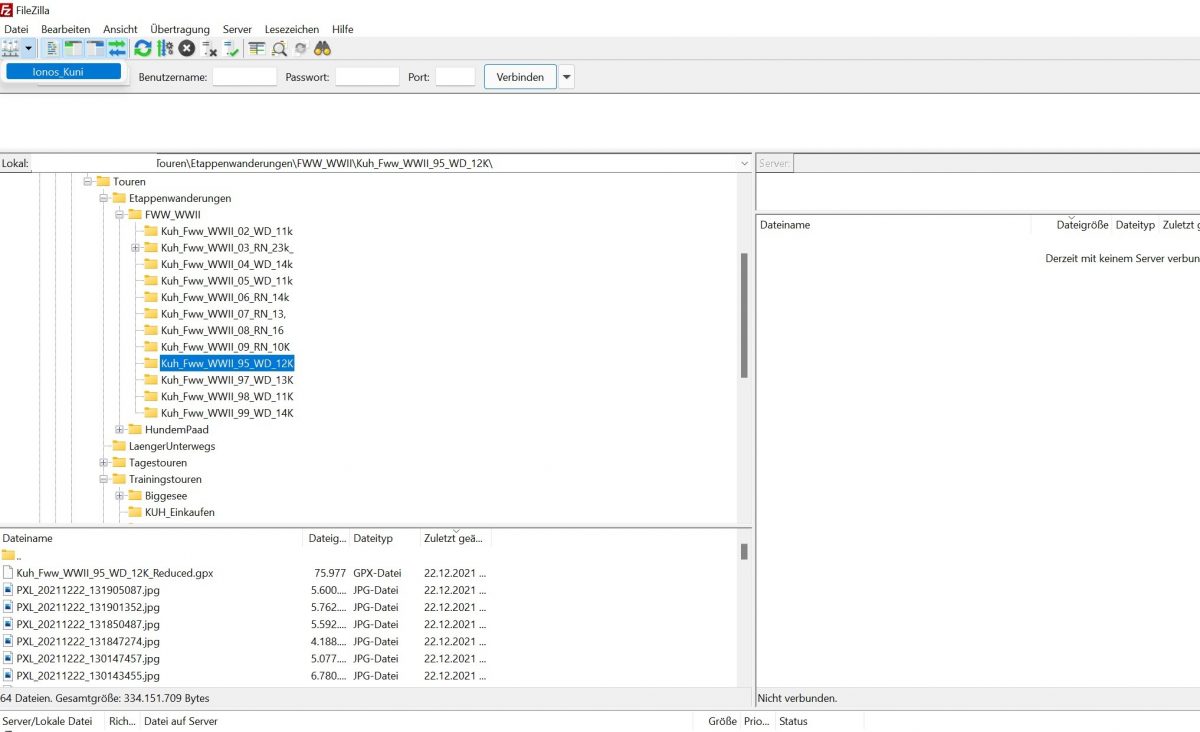Click the process queue toolbar icon
The height and width of the screenshot is (732, 1200).
[x=165, y=48]
